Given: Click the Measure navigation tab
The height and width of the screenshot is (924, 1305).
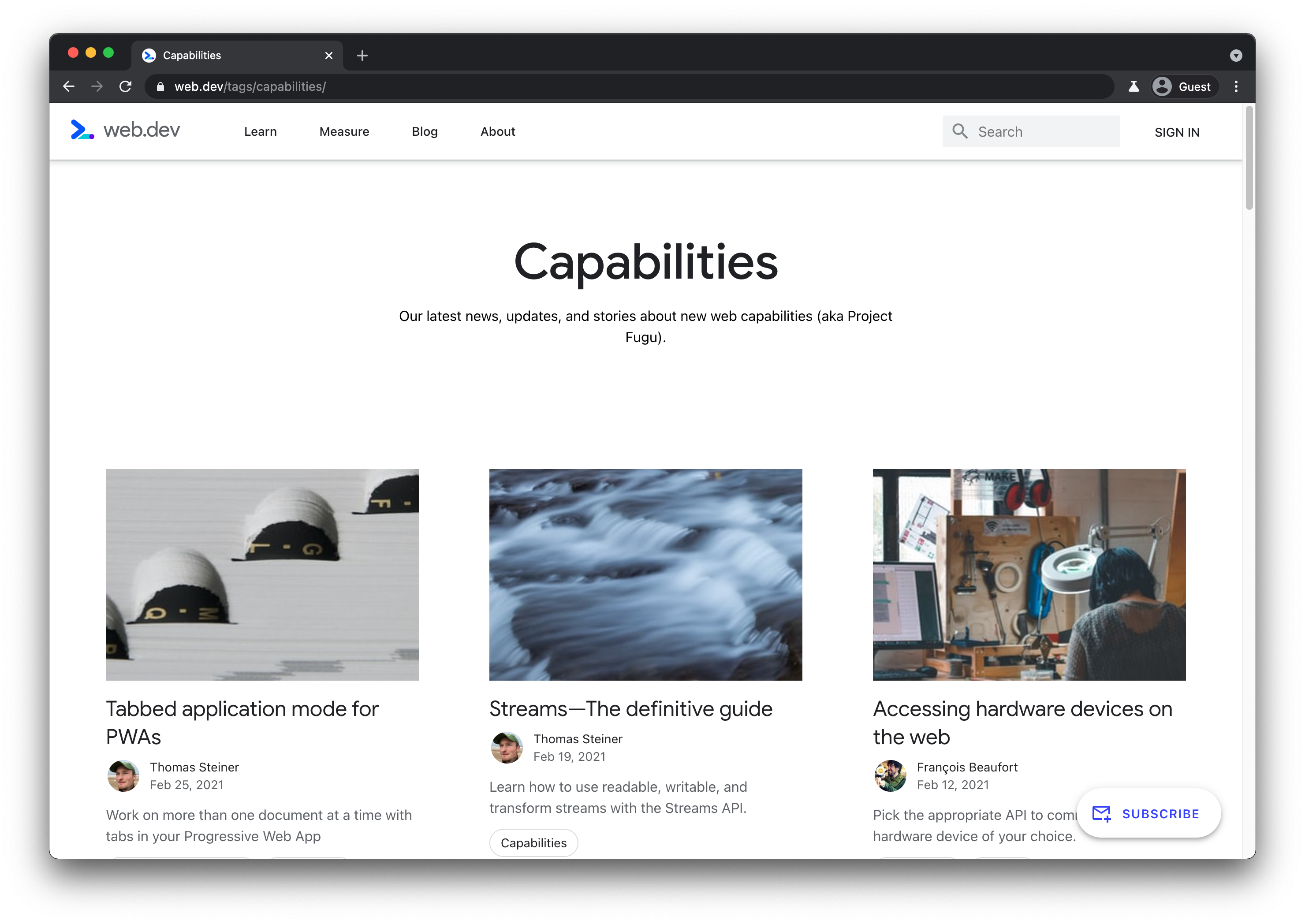Looking at the screenshot, I should pos(343,131).
